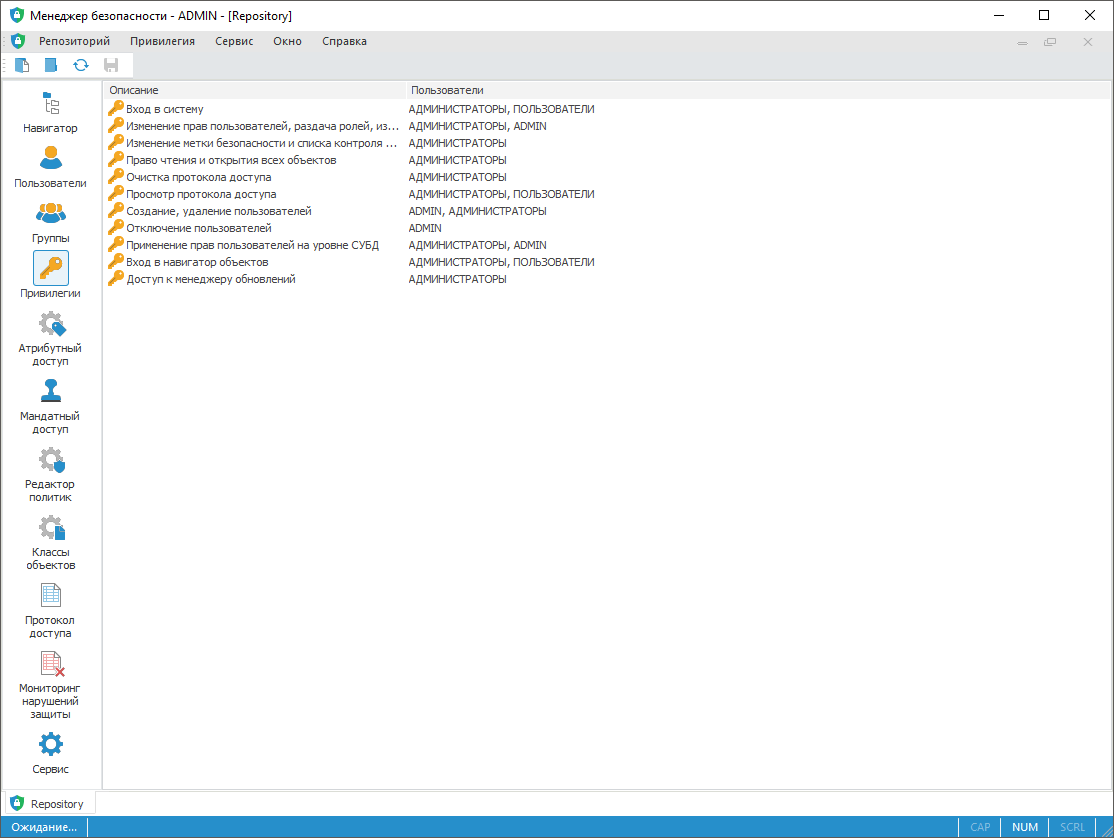1114x838 pixels.
Task: Click users cell ADMIN, АДМИНИСТРАТОРЫ
Action: (x=477, y=212)
